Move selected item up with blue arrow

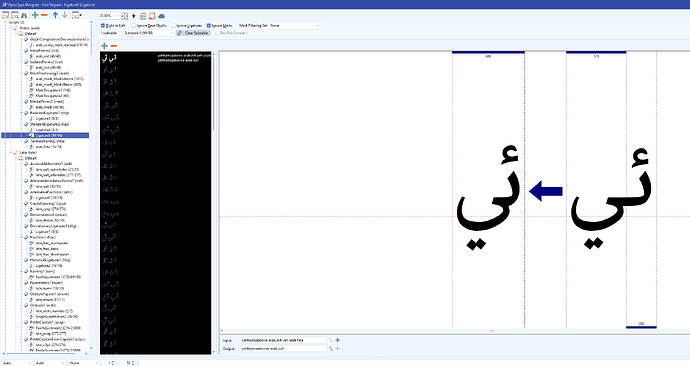(x=55, y=15)
